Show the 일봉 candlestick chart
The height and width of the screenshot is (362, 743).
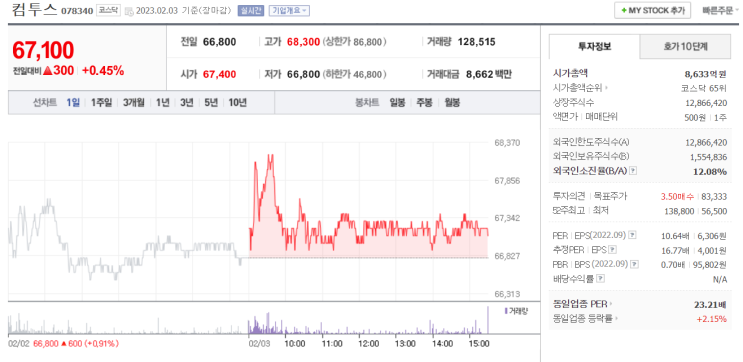point(397,102)
